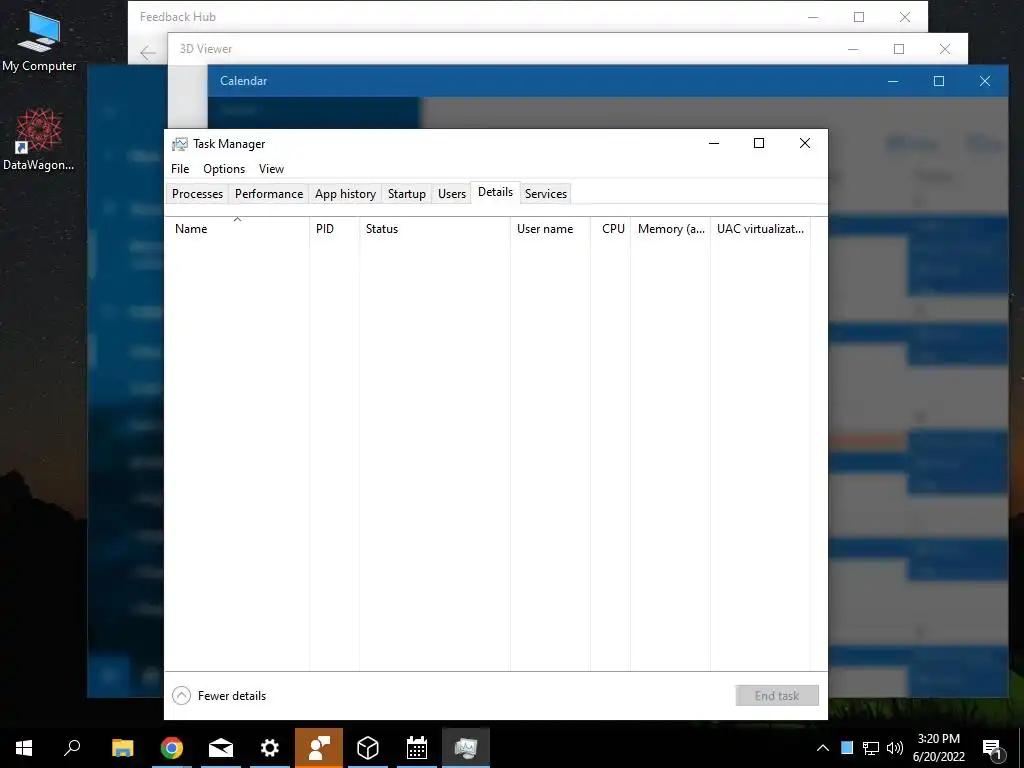Image resolution: width=1024 pixels, height=768 pixels.
Task: Open taskbar search magnifier
Action: pyautogui.click(x=72, y=748)
